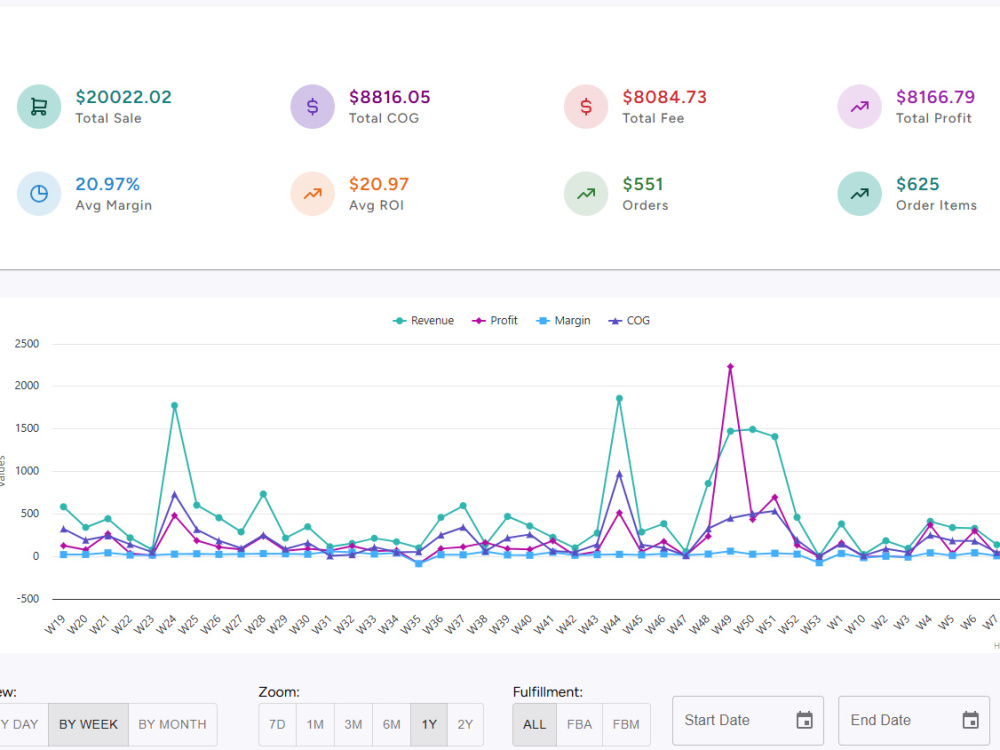
Task: Click the $8084.73 Total Fee value
Action: [x=665, y=97]
